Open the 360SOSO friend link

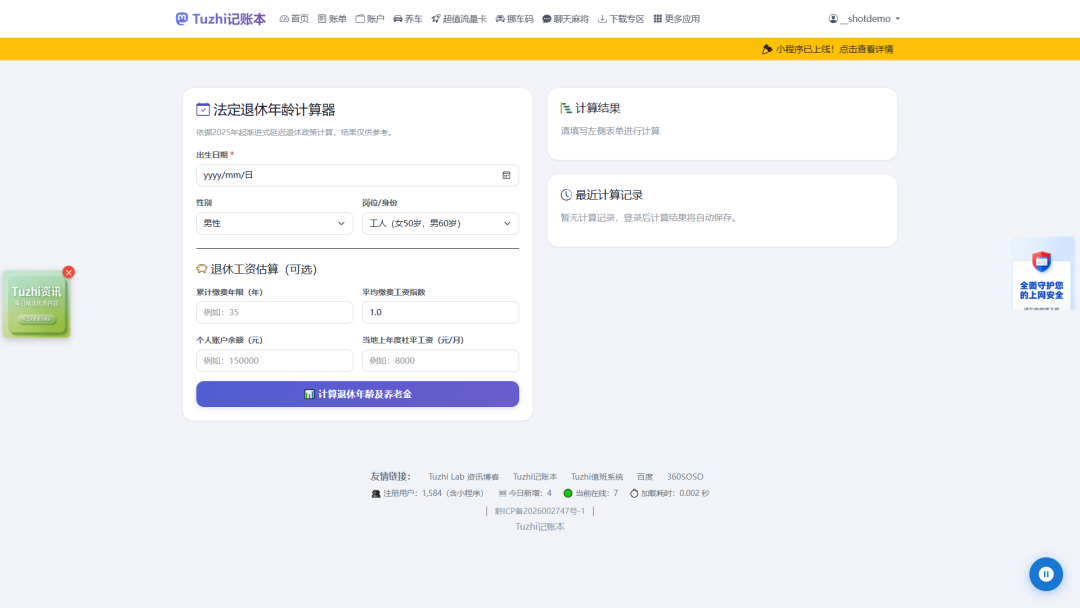click(685, 476)
